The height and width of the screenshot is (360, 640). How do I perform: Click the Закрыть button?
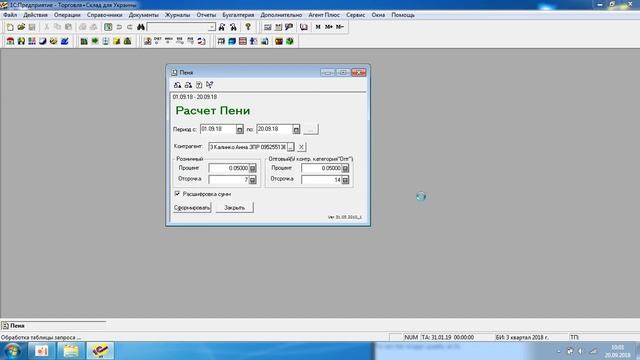[x=235, y=207]
